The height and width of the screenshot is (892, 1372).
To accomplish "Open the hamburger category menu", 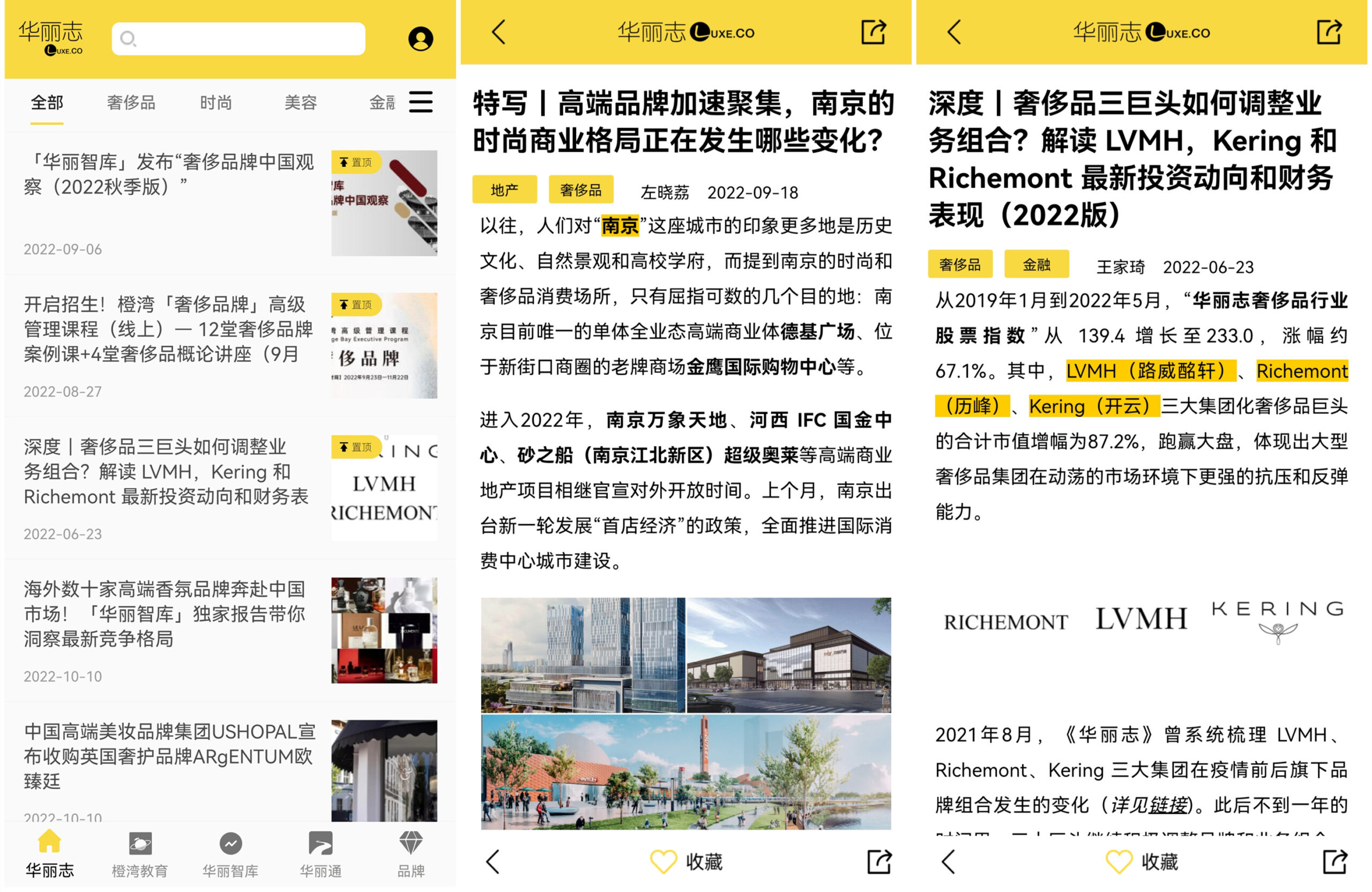I will click(420, 102).
